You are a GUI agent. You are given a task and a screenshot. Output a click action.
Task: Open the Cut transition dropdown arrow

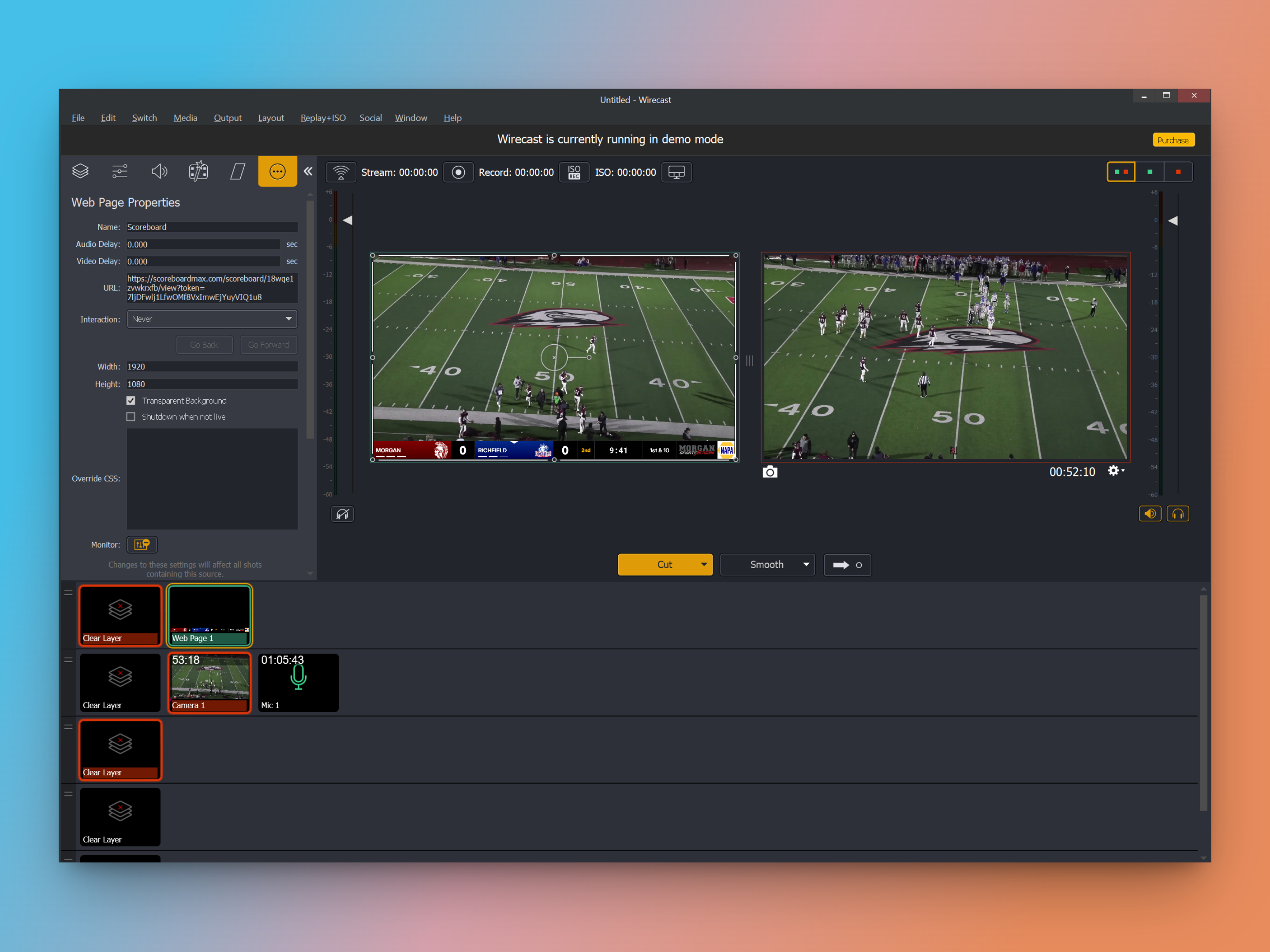pyautogui.click(x=703, y=565)
